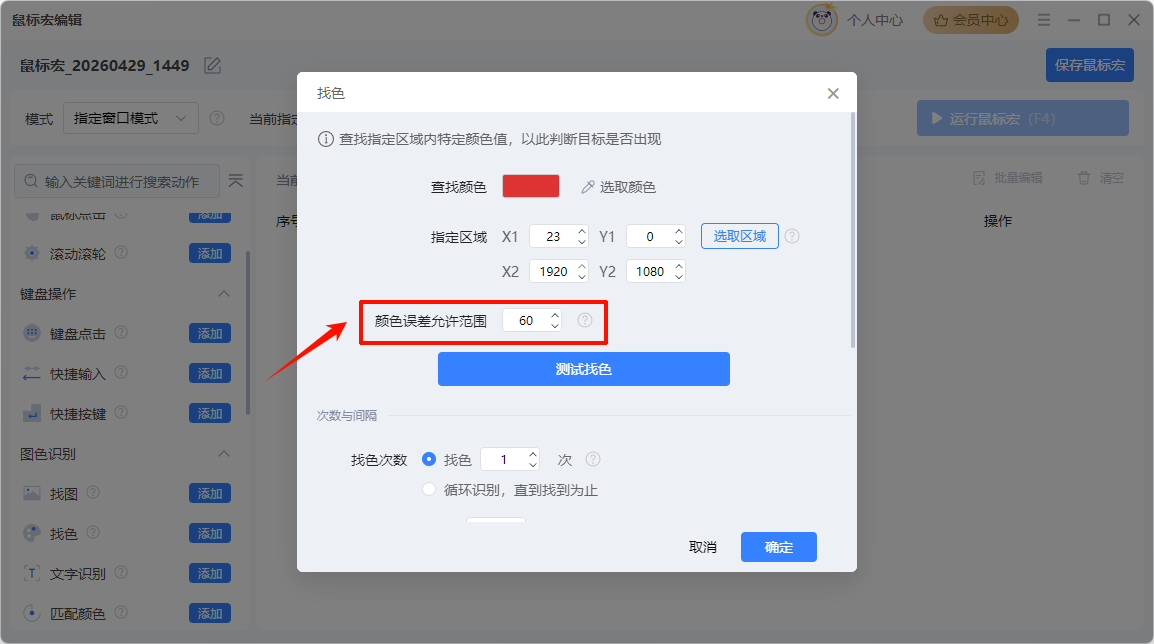Click the 测试找色 test button
1154x644 pixels.
(583, 369)
